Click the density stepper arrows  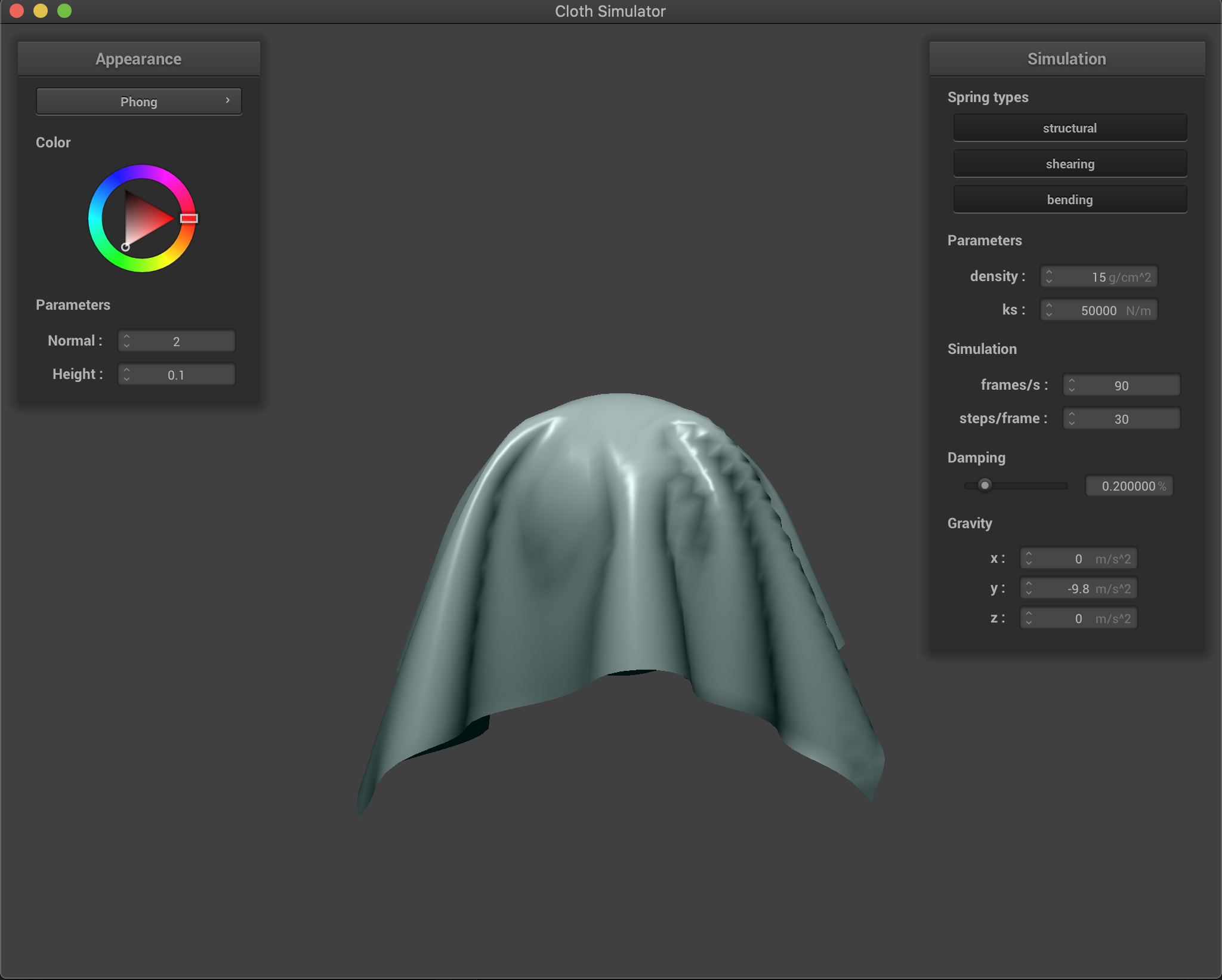1049,277
